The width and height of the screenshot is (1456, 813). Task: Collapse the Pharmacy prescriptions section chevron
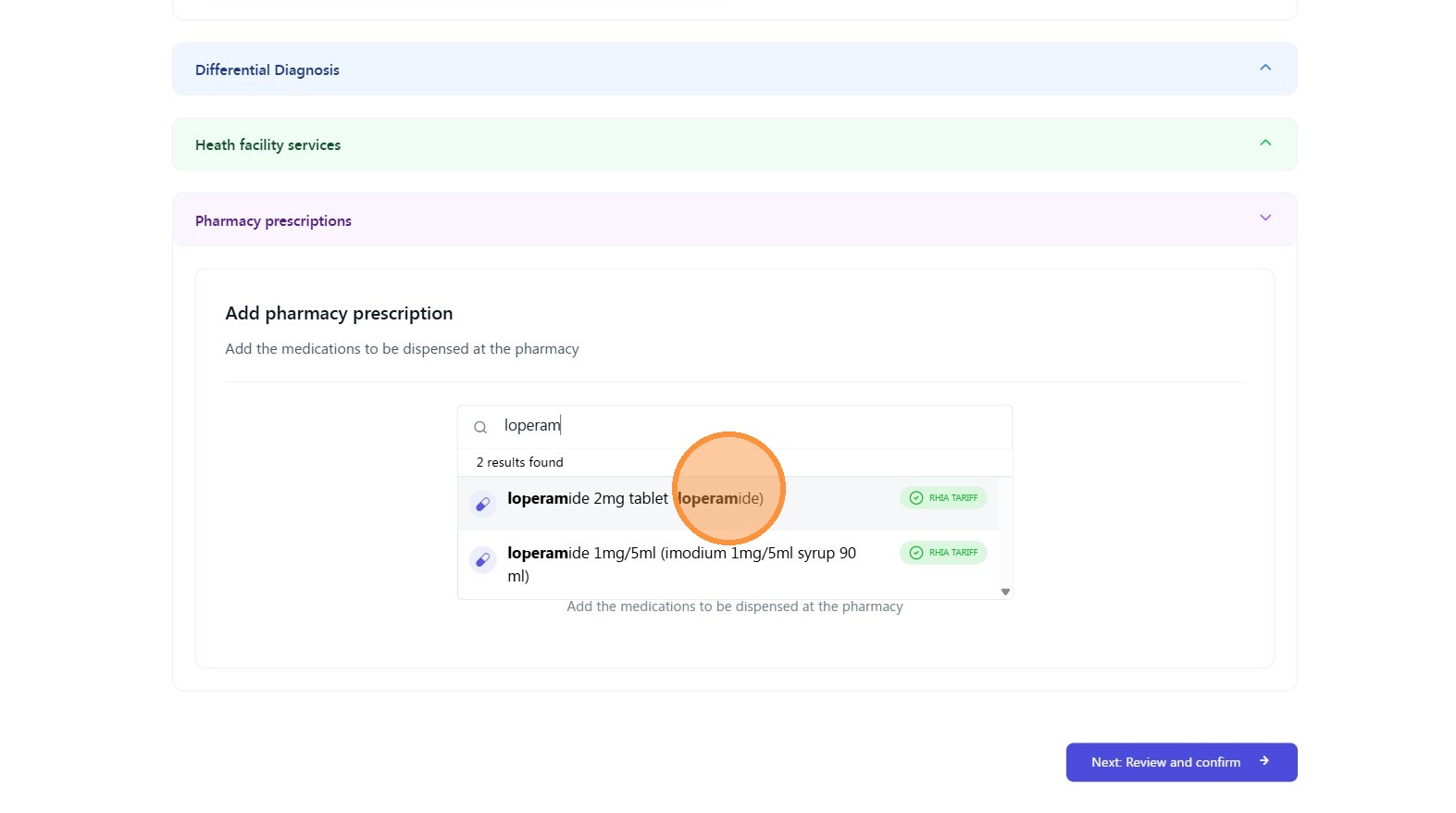coord(1265,218)
